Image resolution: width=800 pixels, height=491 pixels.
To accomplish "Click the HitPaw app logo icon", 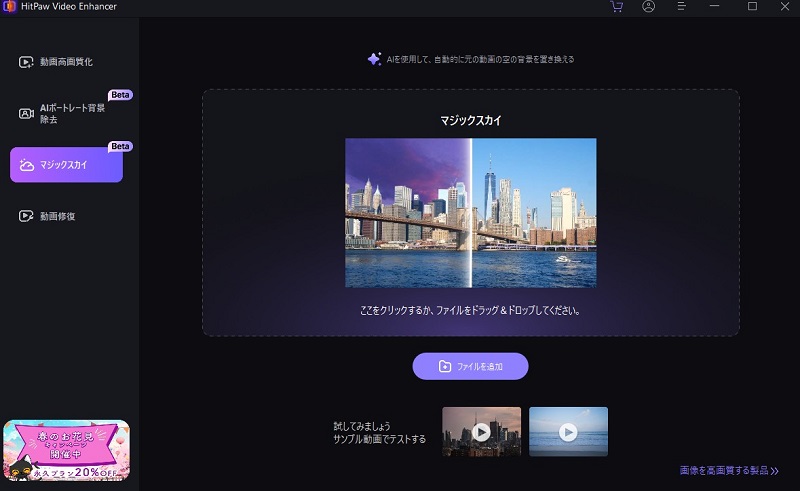I will point(8,7).
